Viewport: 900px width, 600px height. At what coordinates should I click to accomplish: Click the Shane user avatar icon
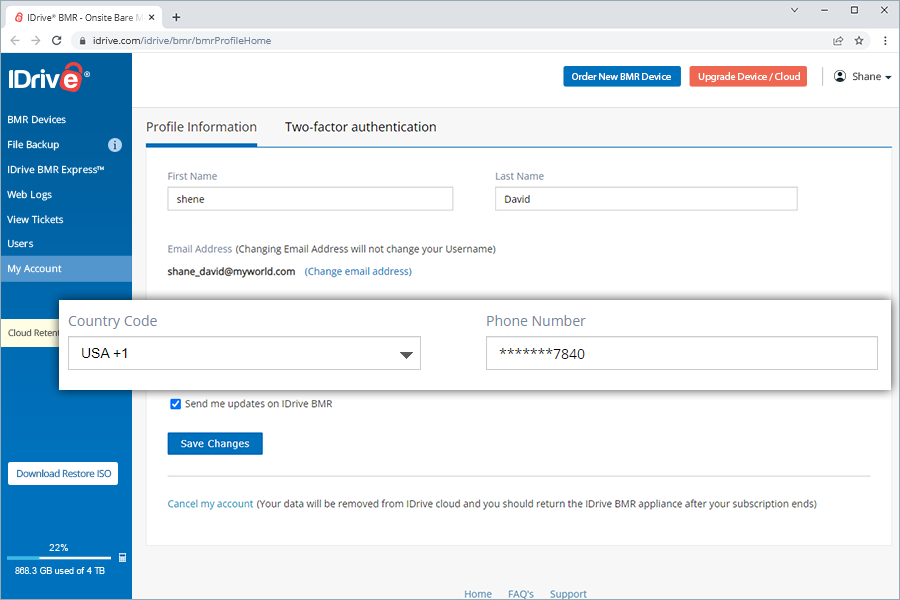click(840, 76)
